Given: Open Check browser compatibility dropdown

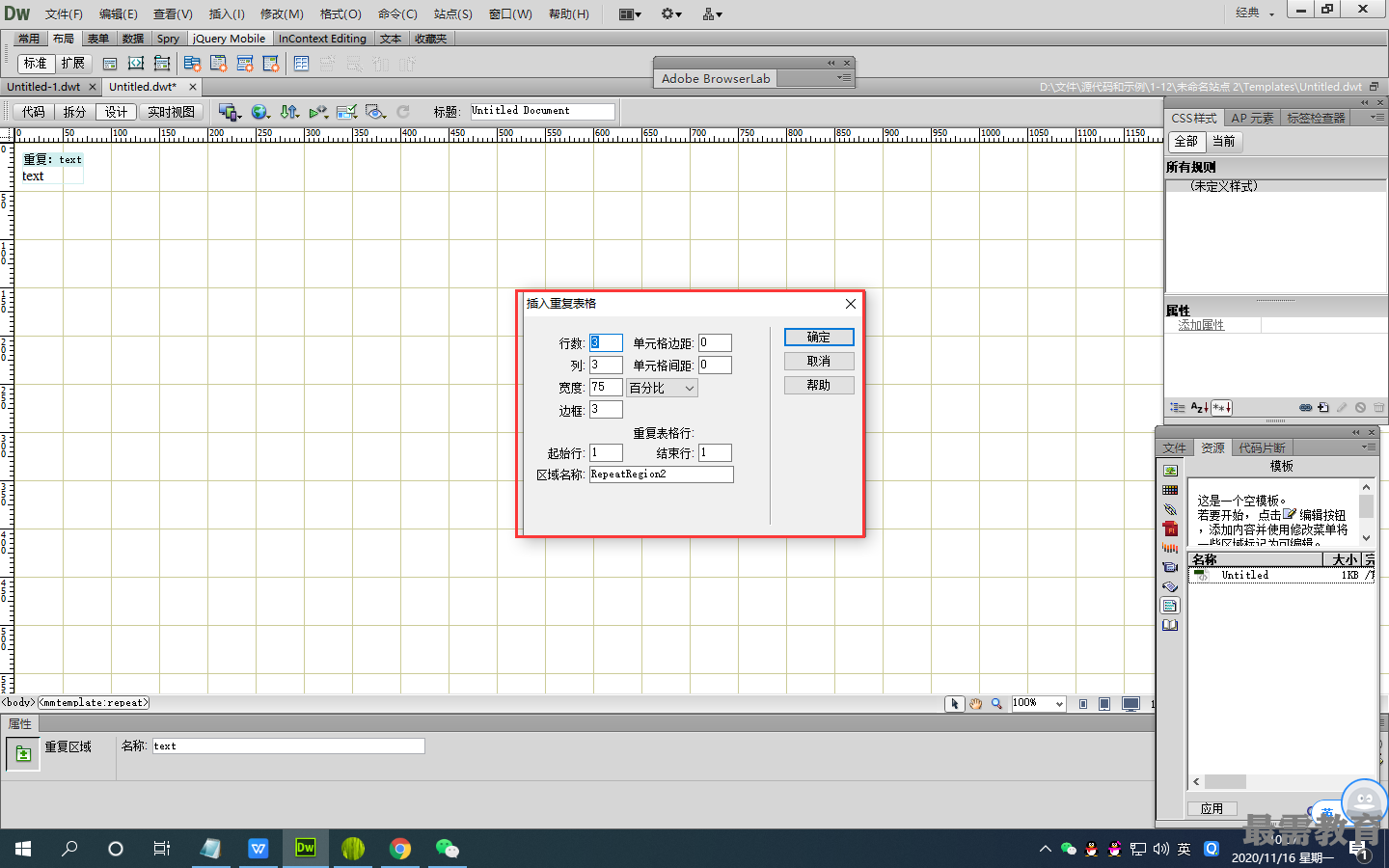Looking at the screenshot, I should coord(347,112).
